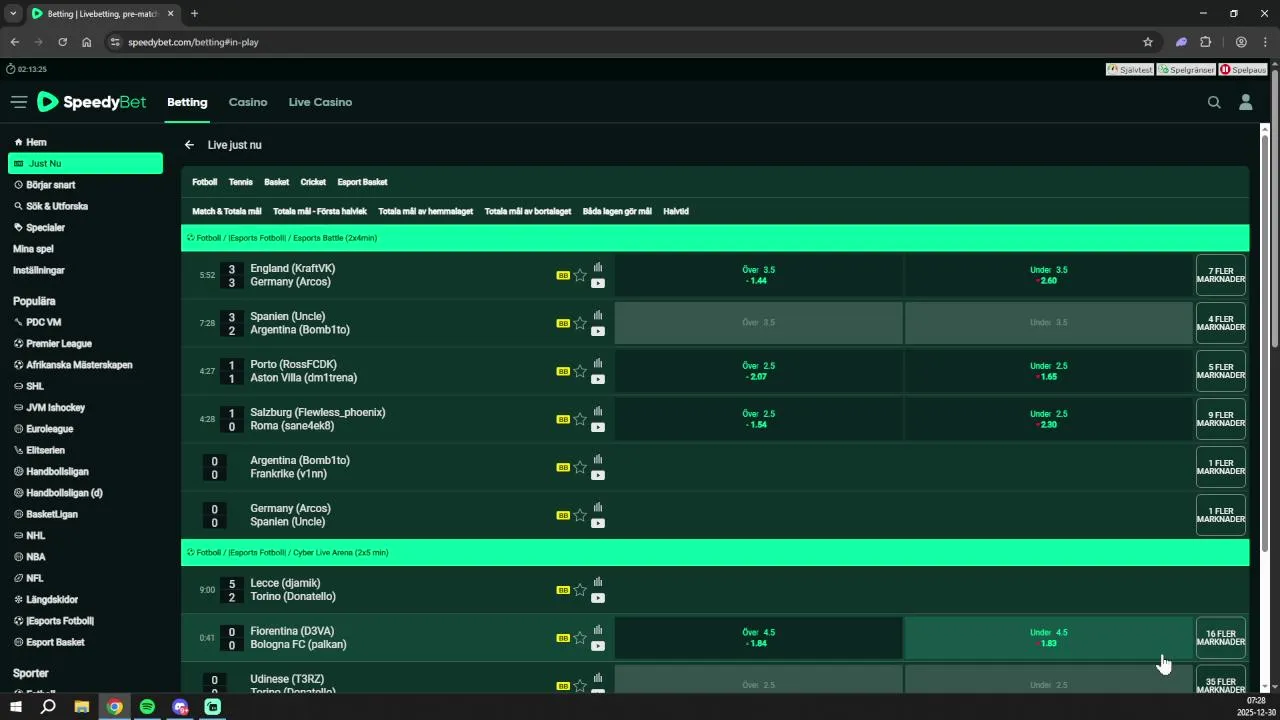Viewport: 1280px width, 720px height.
Task: Click the SpeedyBet logo
Action: [x=92, y=102]
